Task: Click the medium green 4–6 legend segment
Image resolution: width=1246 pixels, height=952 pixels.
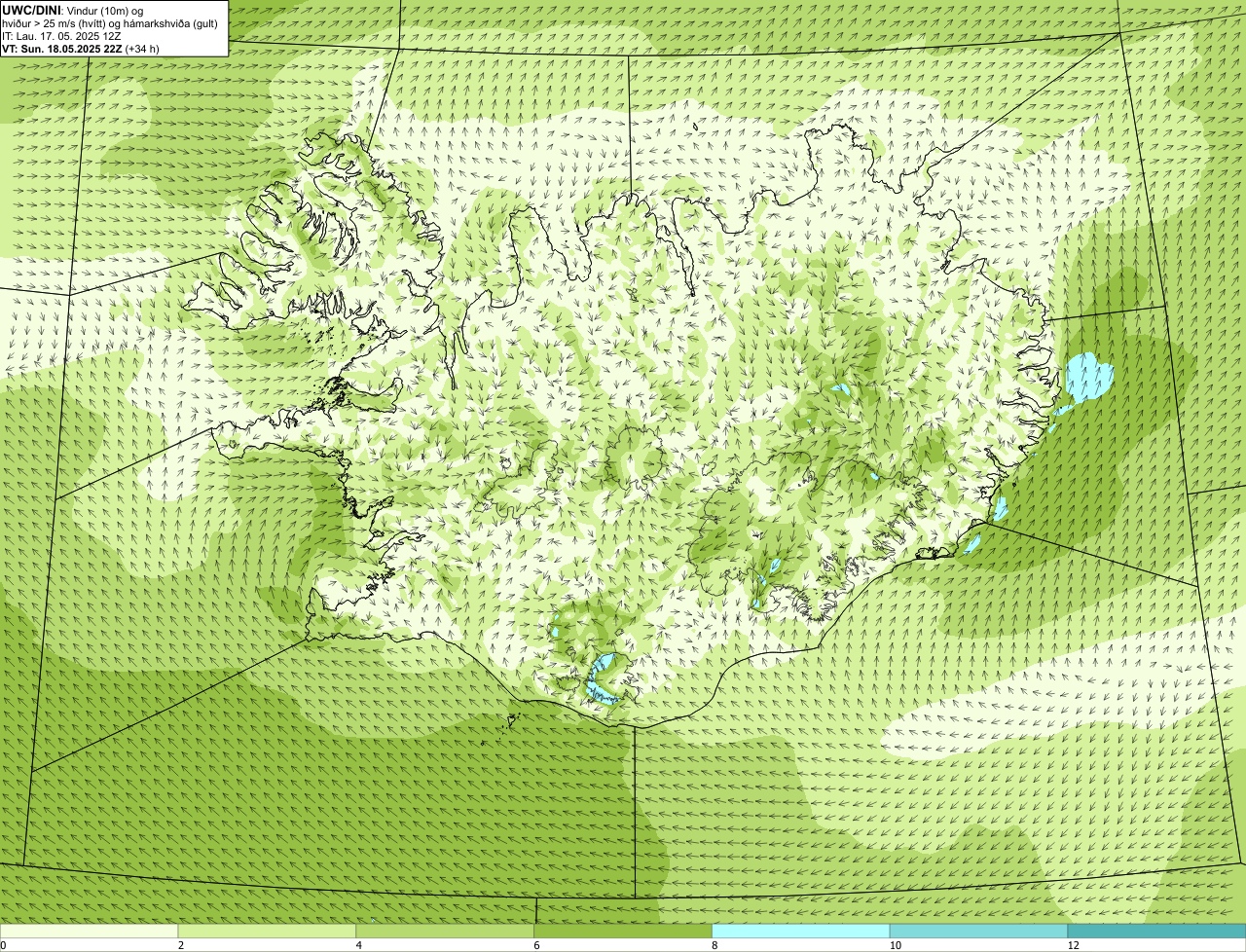Action: (445, 931)
